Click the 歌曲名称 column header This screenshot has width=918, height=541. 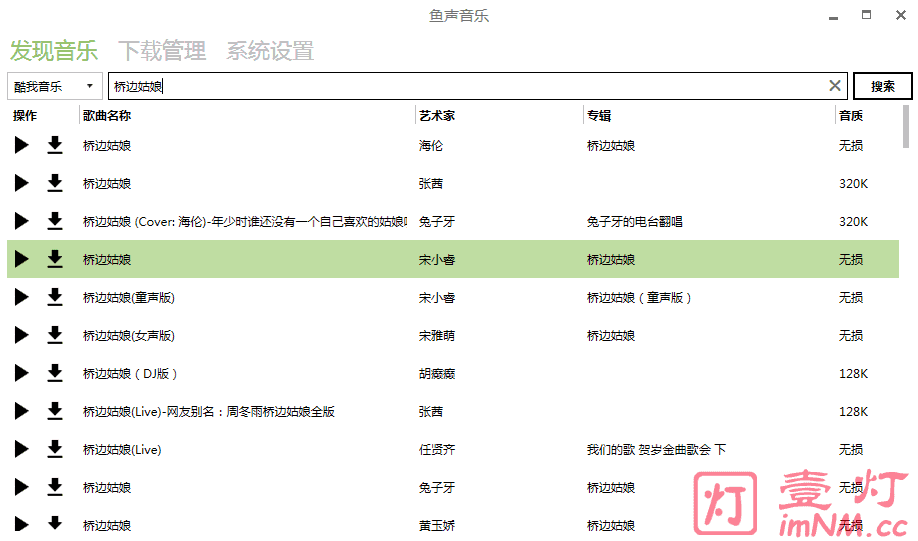tap(107, 116)
